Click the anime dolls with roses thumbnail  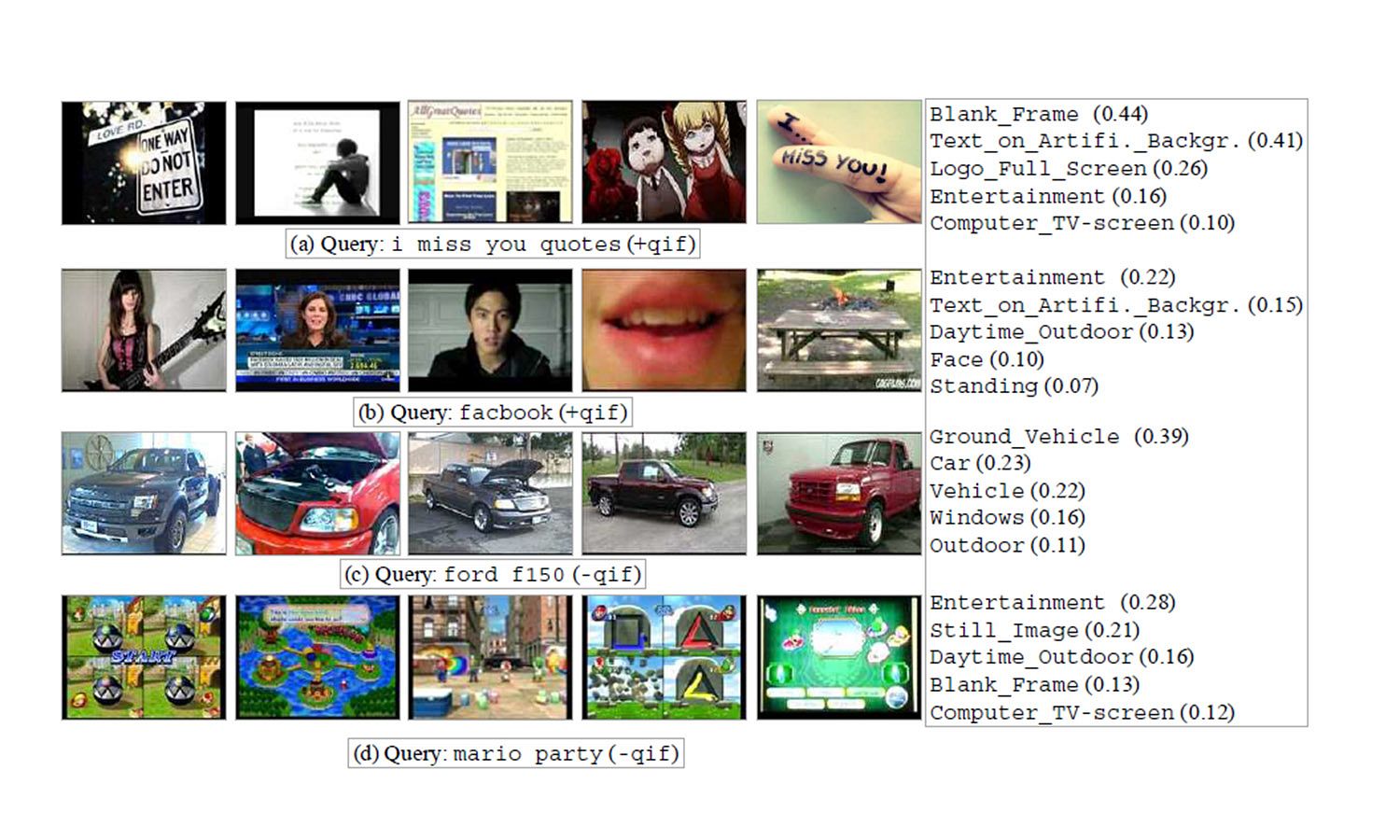665,162
